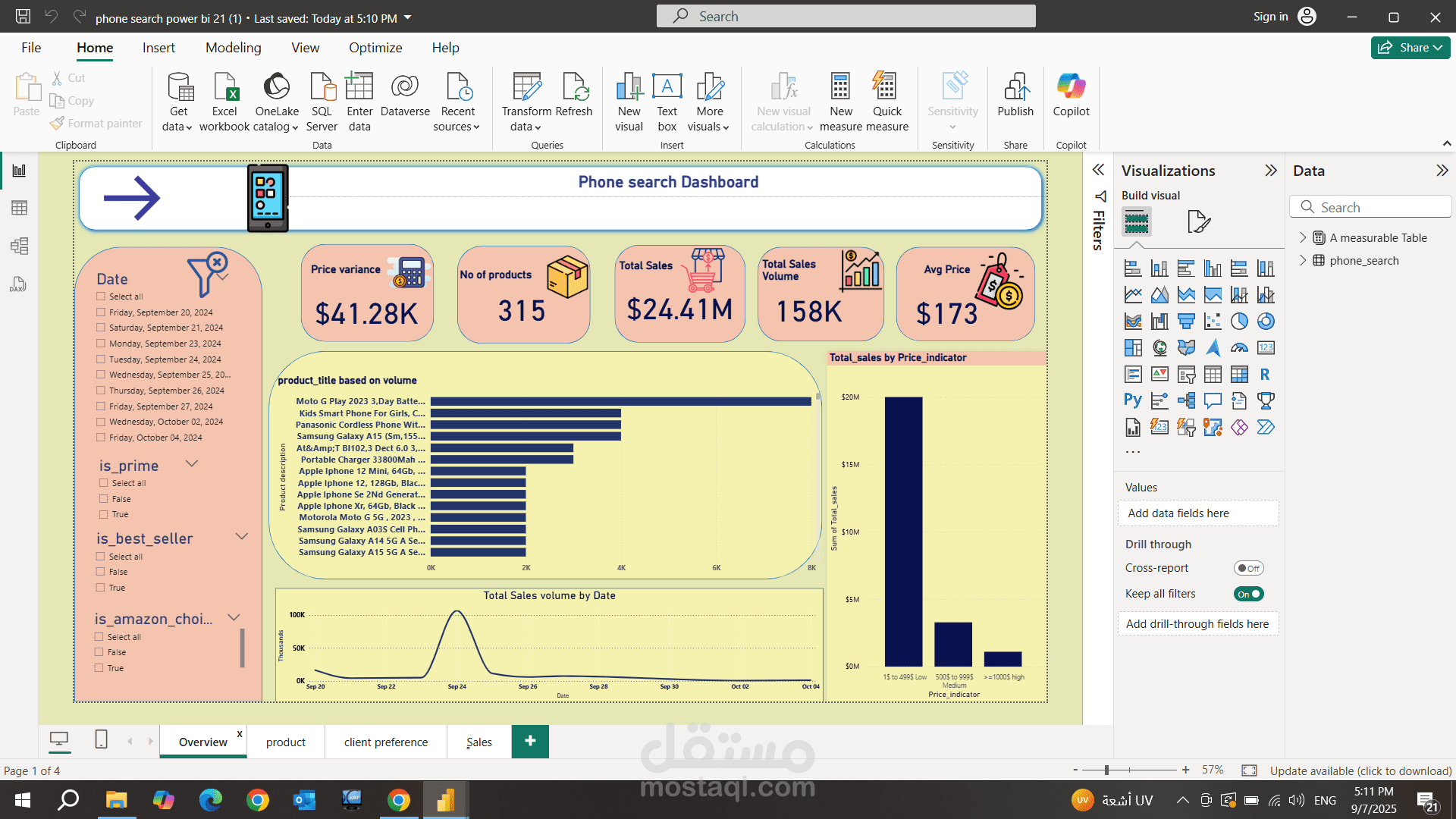The height and width of the screenshot is (819, 1456).
Task: Switch to the Insert ribbon tab
Action: coord(158,48)
